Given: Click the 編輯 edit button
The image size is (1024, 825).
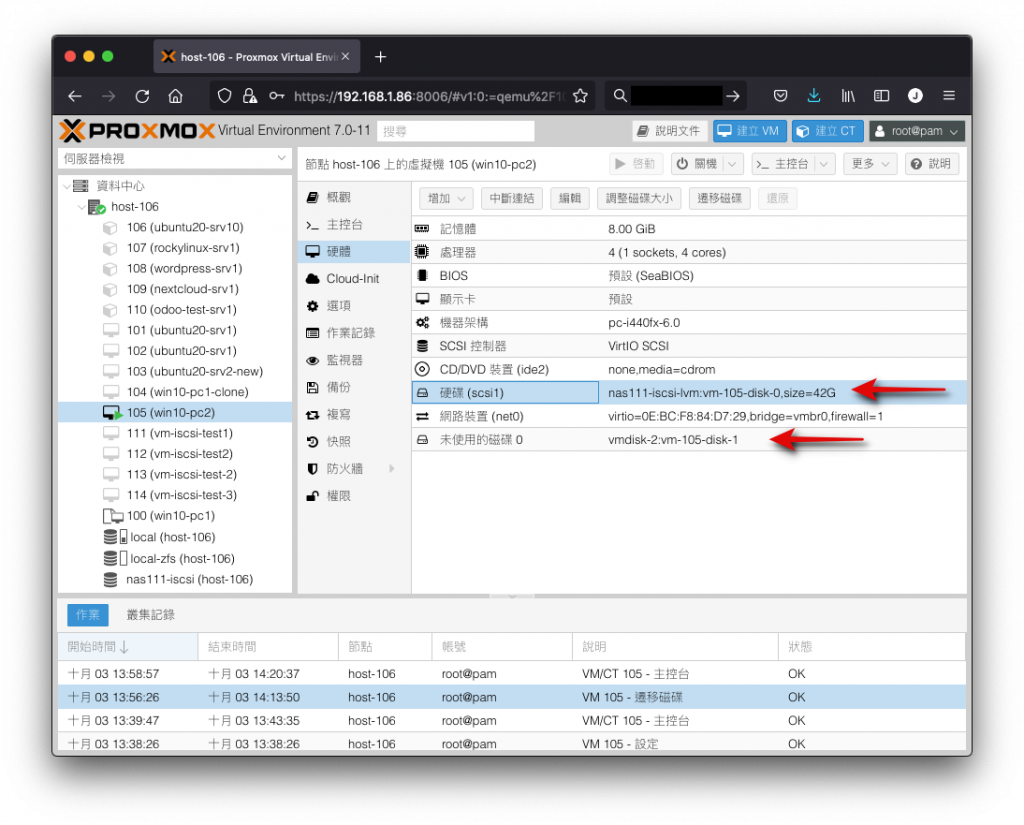Looking at the screenshot, I should point(569,199).
